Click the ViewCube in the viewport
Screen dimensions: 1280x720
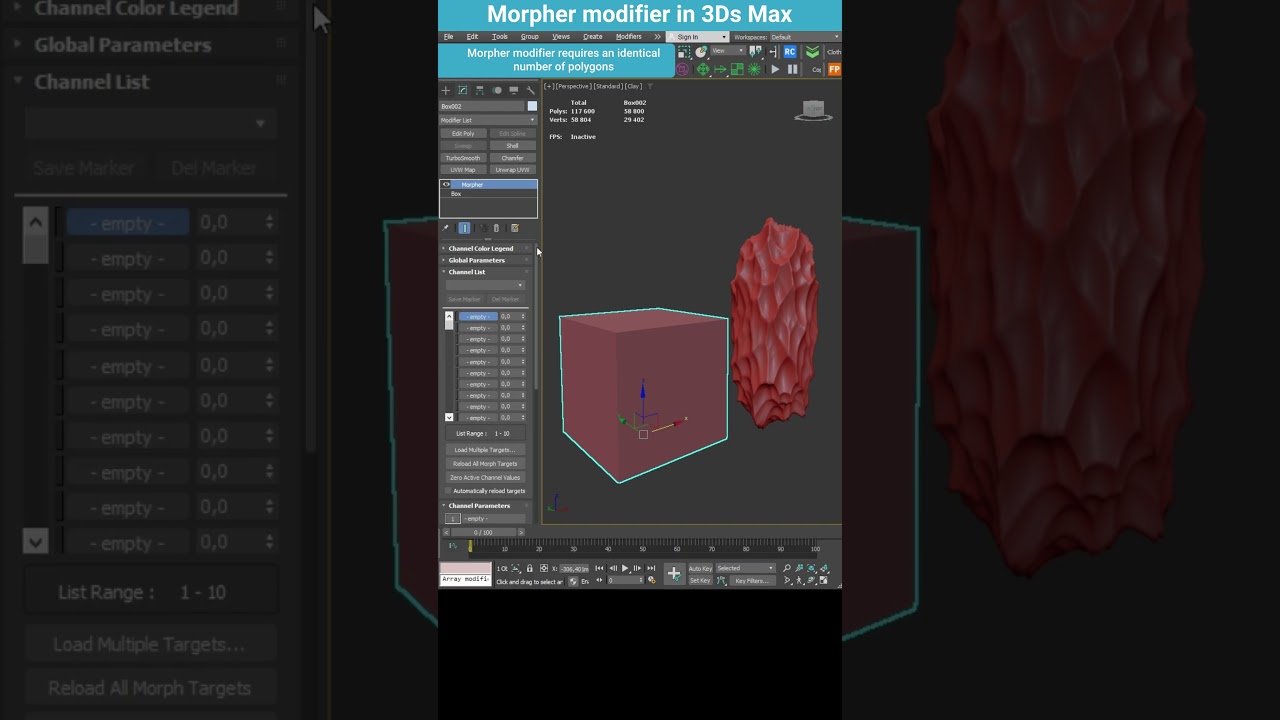[814, 110]
